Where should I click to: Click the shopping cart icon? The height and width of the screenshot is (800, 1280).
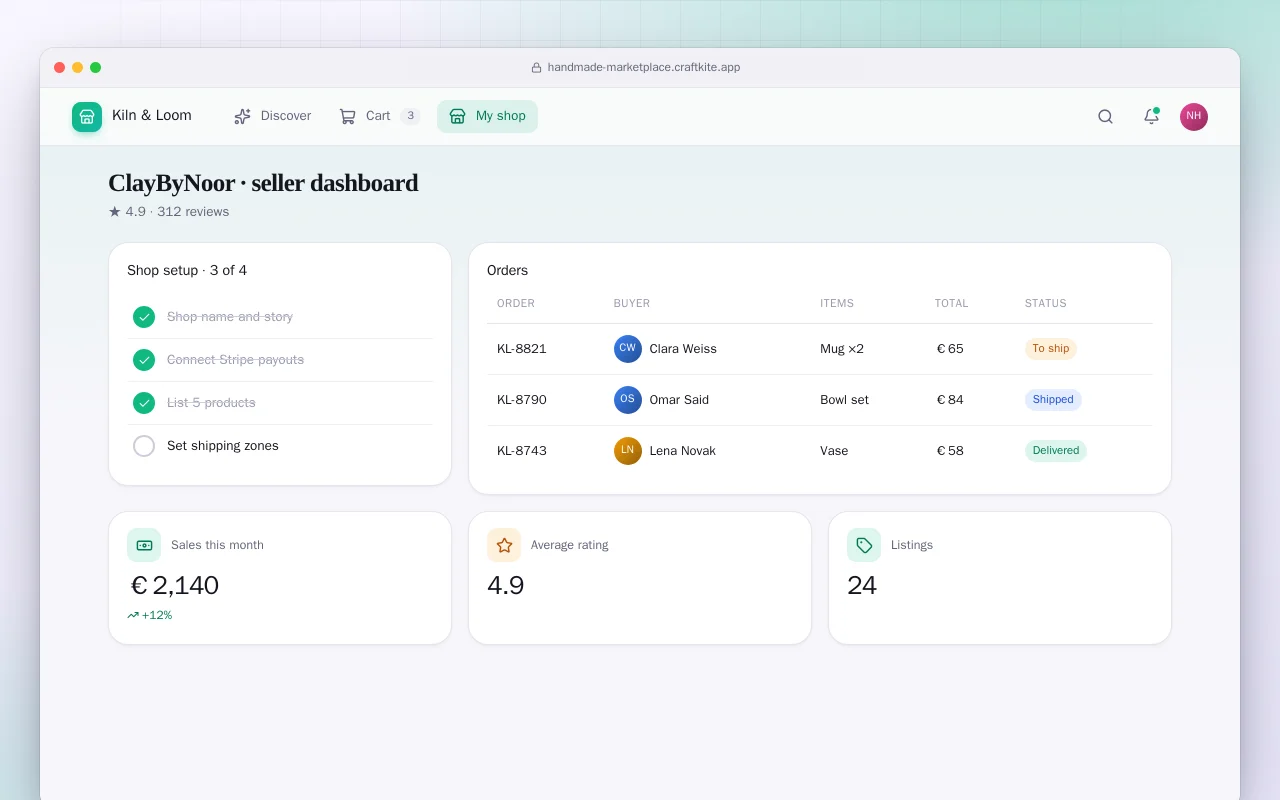tap(347, 116)
